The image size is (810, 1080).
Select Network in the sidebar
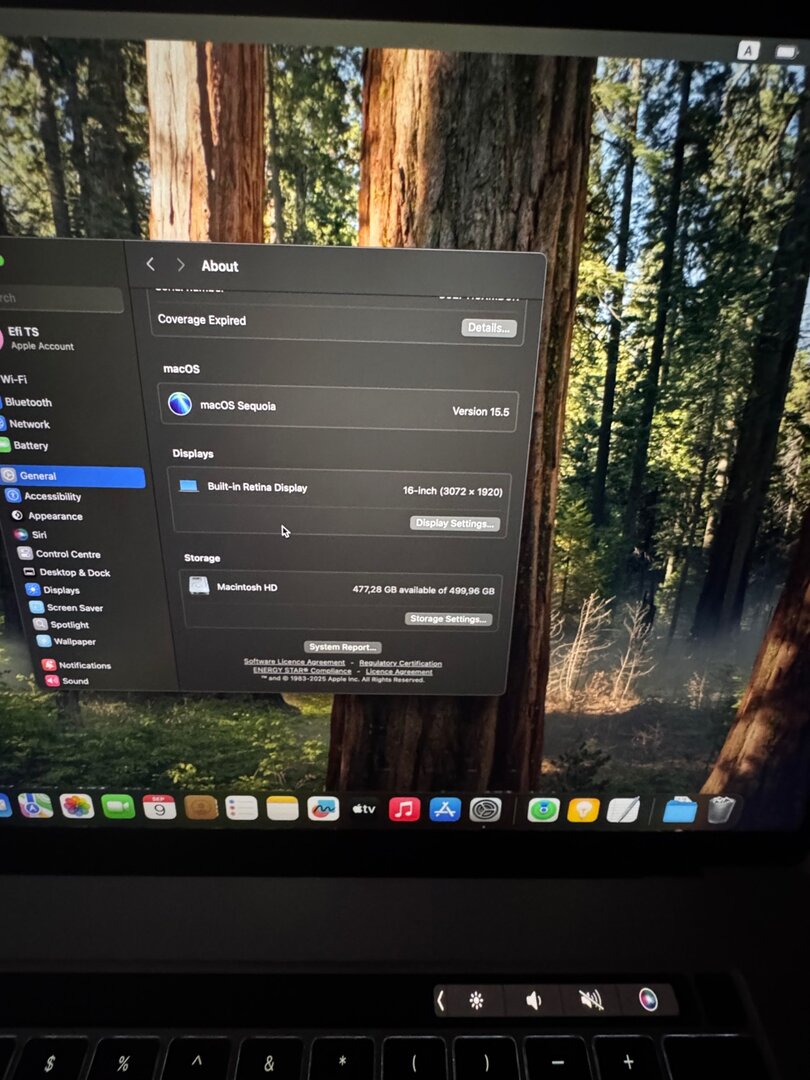pos(26,424)
